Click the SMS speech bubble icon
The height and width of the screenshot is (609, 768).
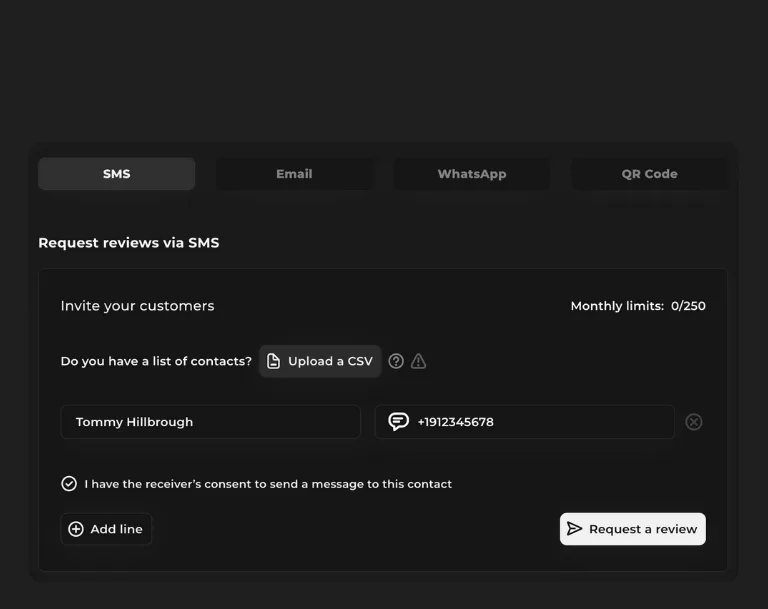(398, 421)
